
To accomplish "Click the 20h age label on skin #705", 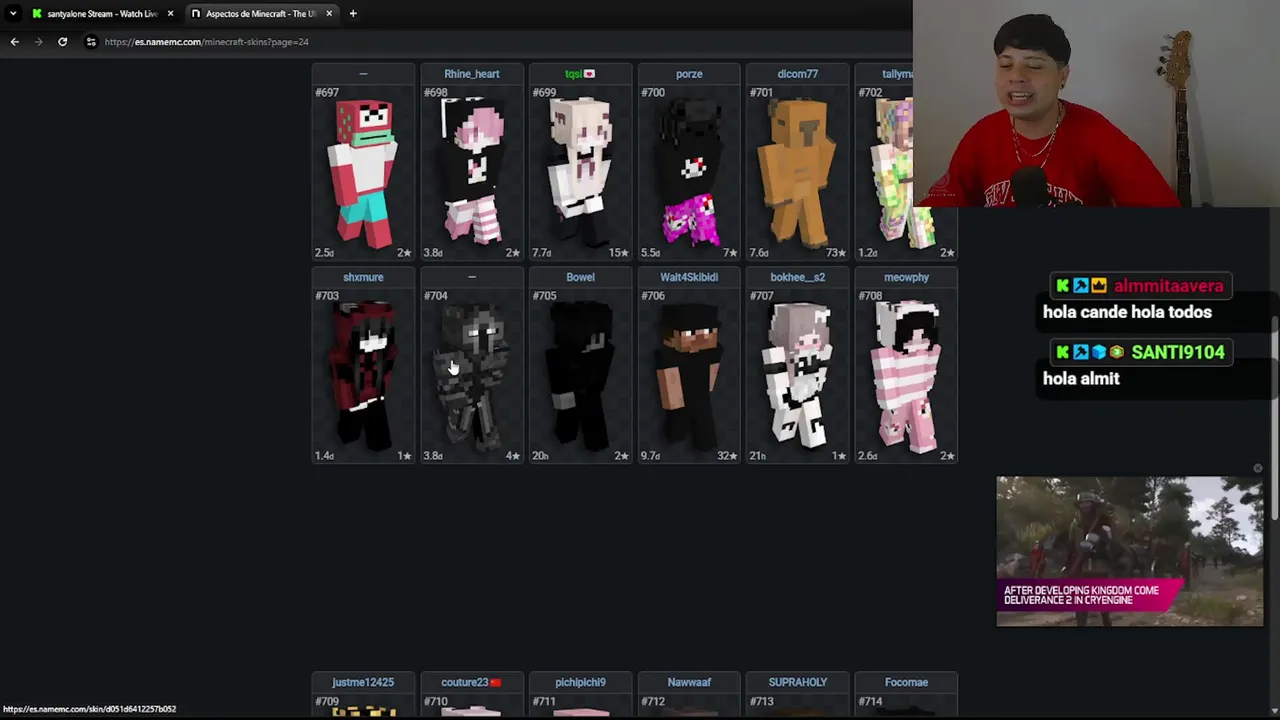I will click(x=540, y=456).
